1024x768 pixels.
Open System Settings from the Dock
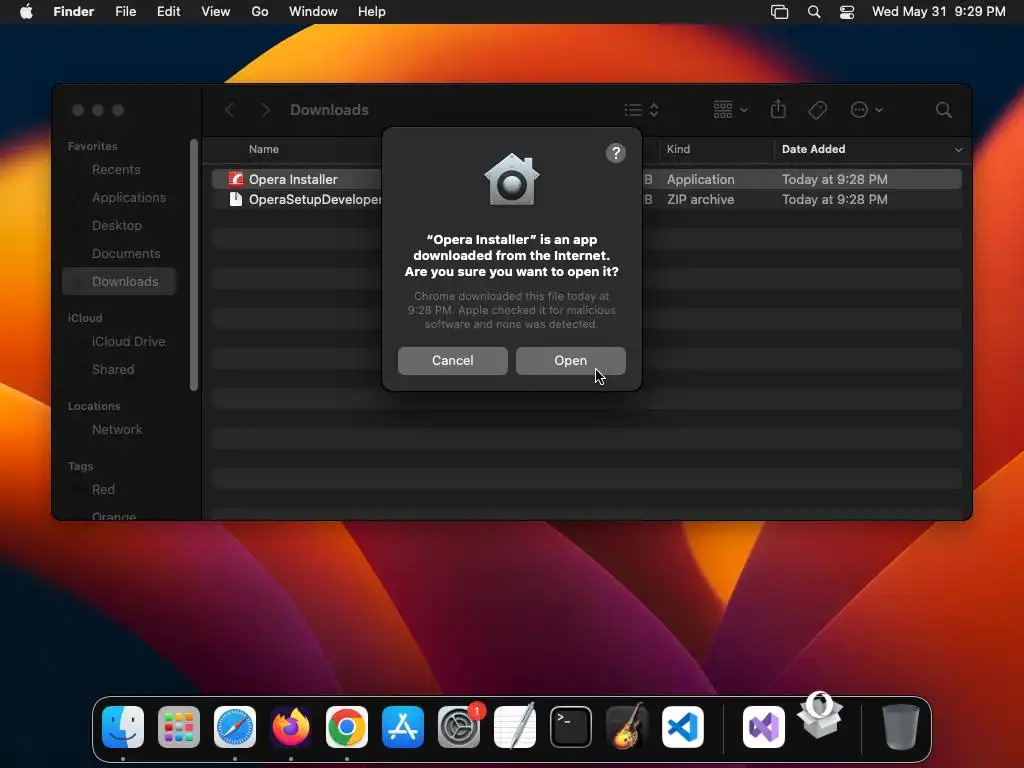(x=459, y=727)
